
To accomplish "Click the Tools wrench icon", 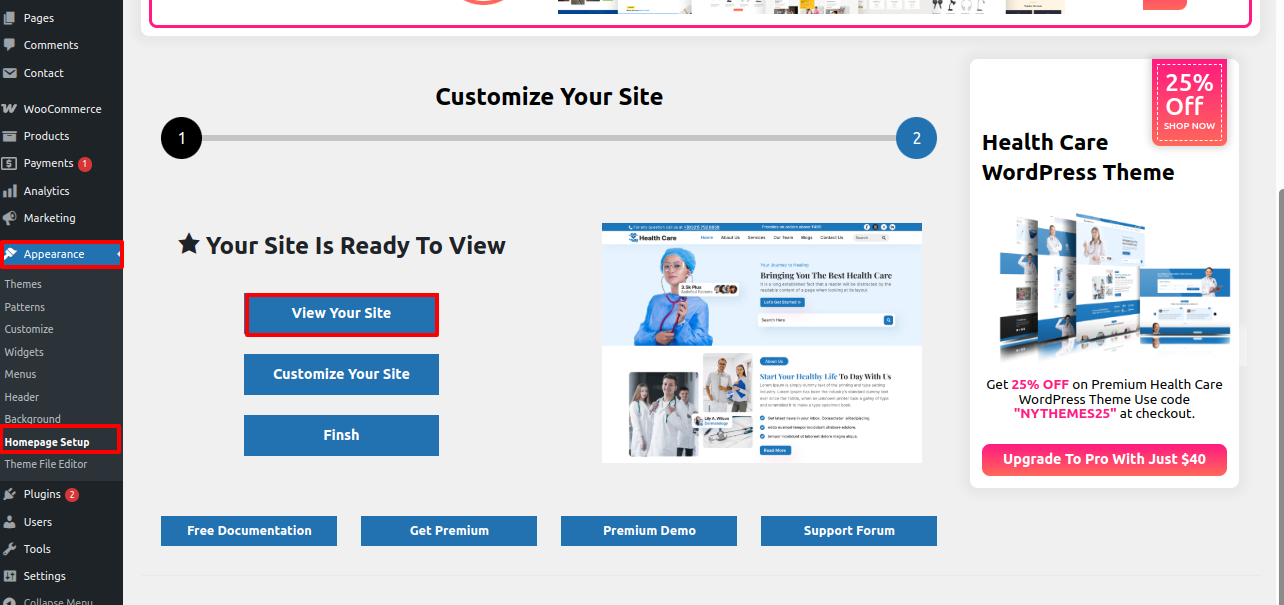I will 10,549.
